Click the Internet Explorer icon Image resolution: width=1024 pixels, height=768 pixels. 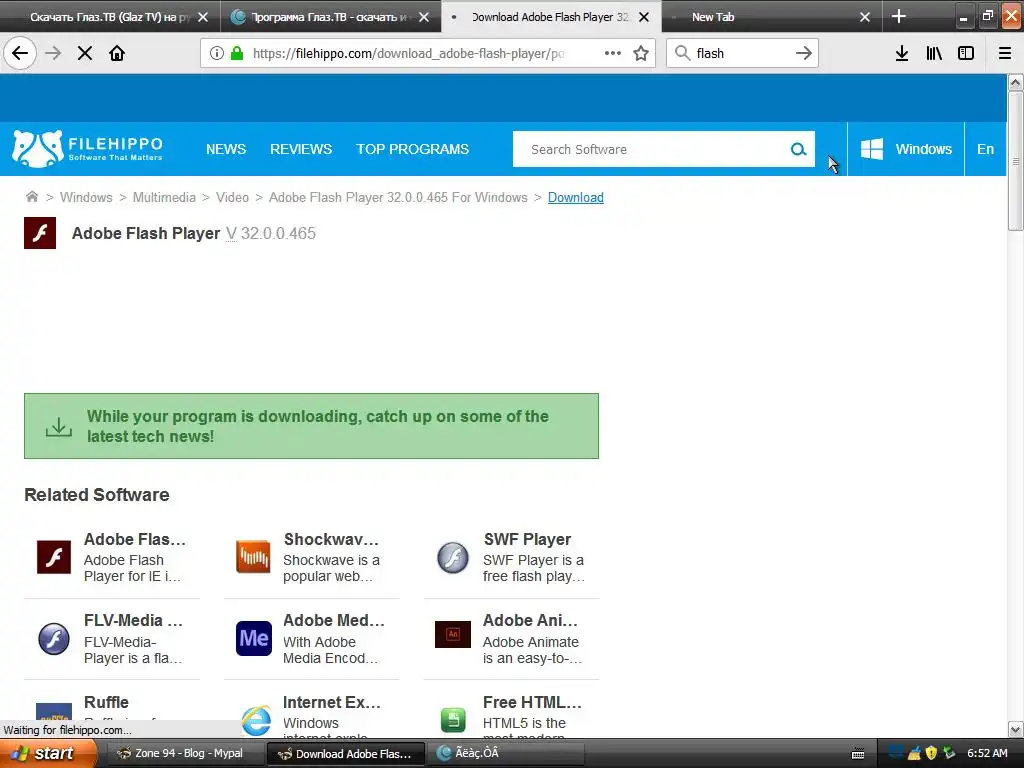pyautogui.click(x=256, y=720)
